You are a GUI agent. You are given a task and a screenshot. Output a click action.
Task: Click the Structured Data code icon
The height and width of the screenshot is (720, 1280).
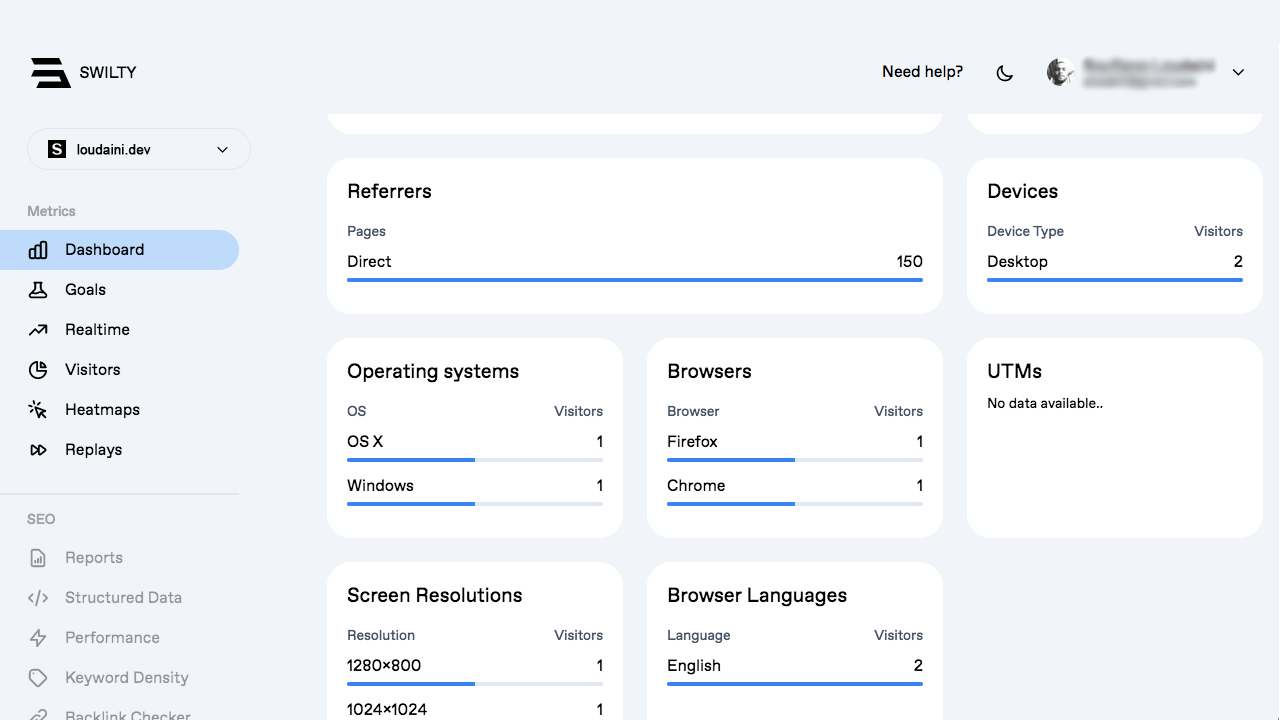[x=38, y=598]
